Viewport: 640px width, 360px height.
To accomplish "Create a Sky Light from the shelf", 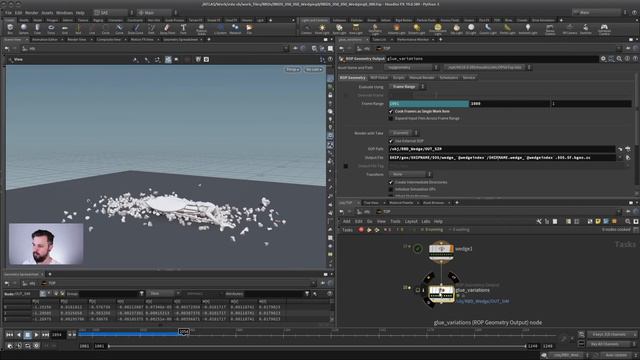I will [456, 29].
